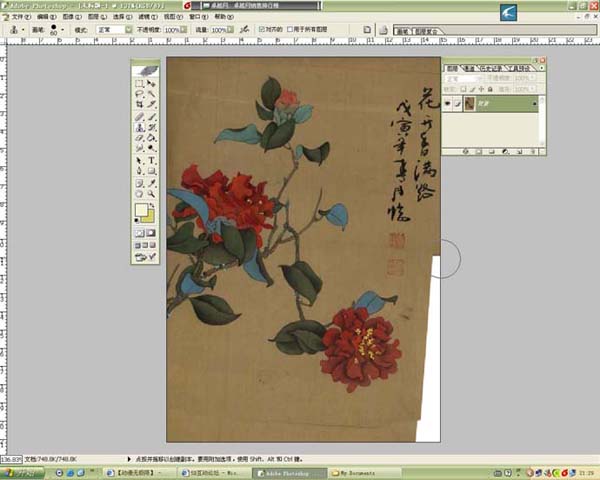The image size is (600, 480).
Task: Toggle the brush link box on 背景 layer
Action: [x=457, y=104]
